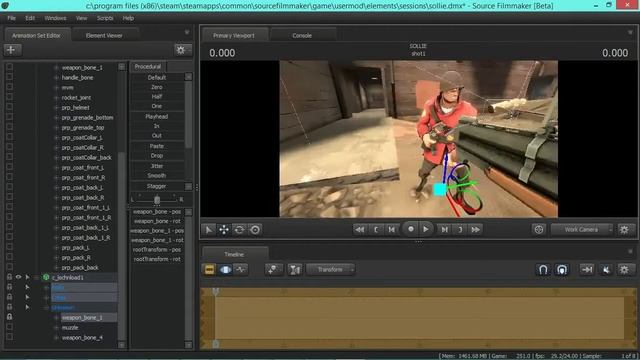
Task: Toggle the eye visibility for c_lochnload1
Action: (x=18, y=277)
